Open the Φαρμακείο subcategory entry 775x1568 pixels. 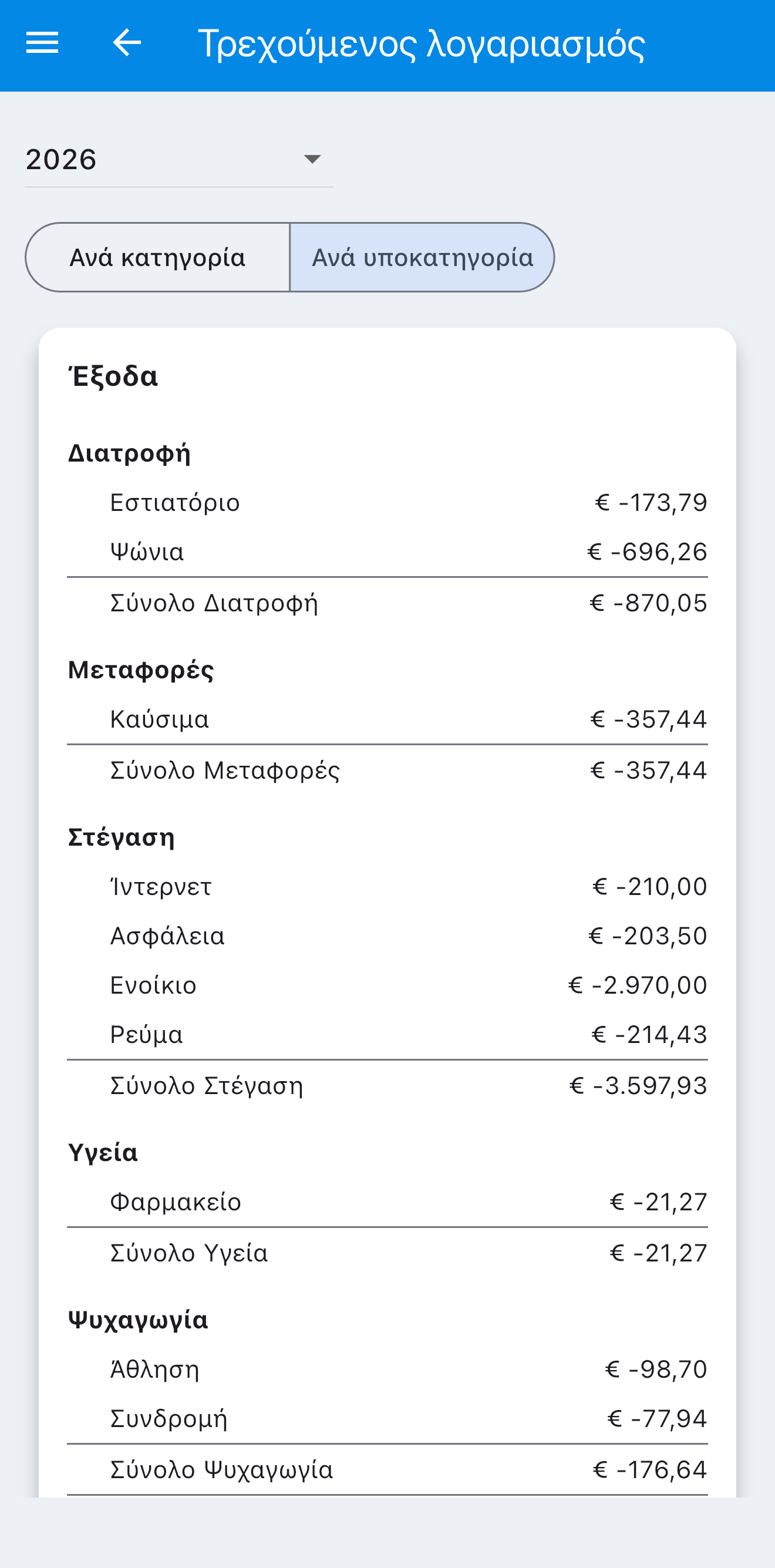click(387, 1202)
